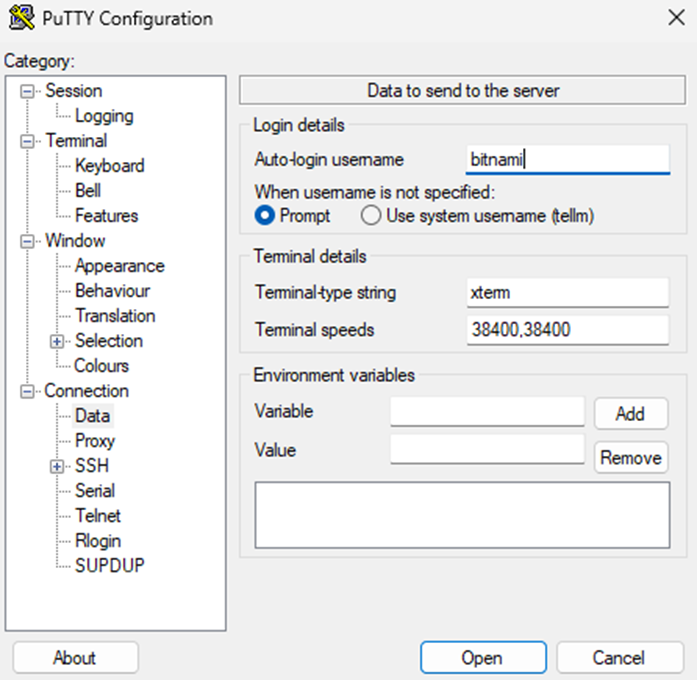Open the Serial category
Image resolution: width=697 pixels, height=680 pixels.
tap(95, 491)
